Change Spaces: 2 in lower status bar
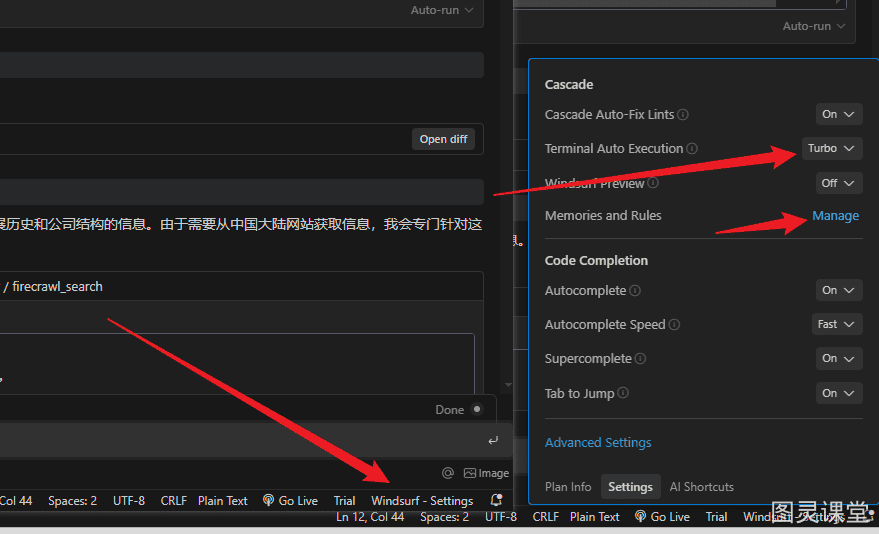This screenshot has width=879, height=534. (x=445, y=517)
